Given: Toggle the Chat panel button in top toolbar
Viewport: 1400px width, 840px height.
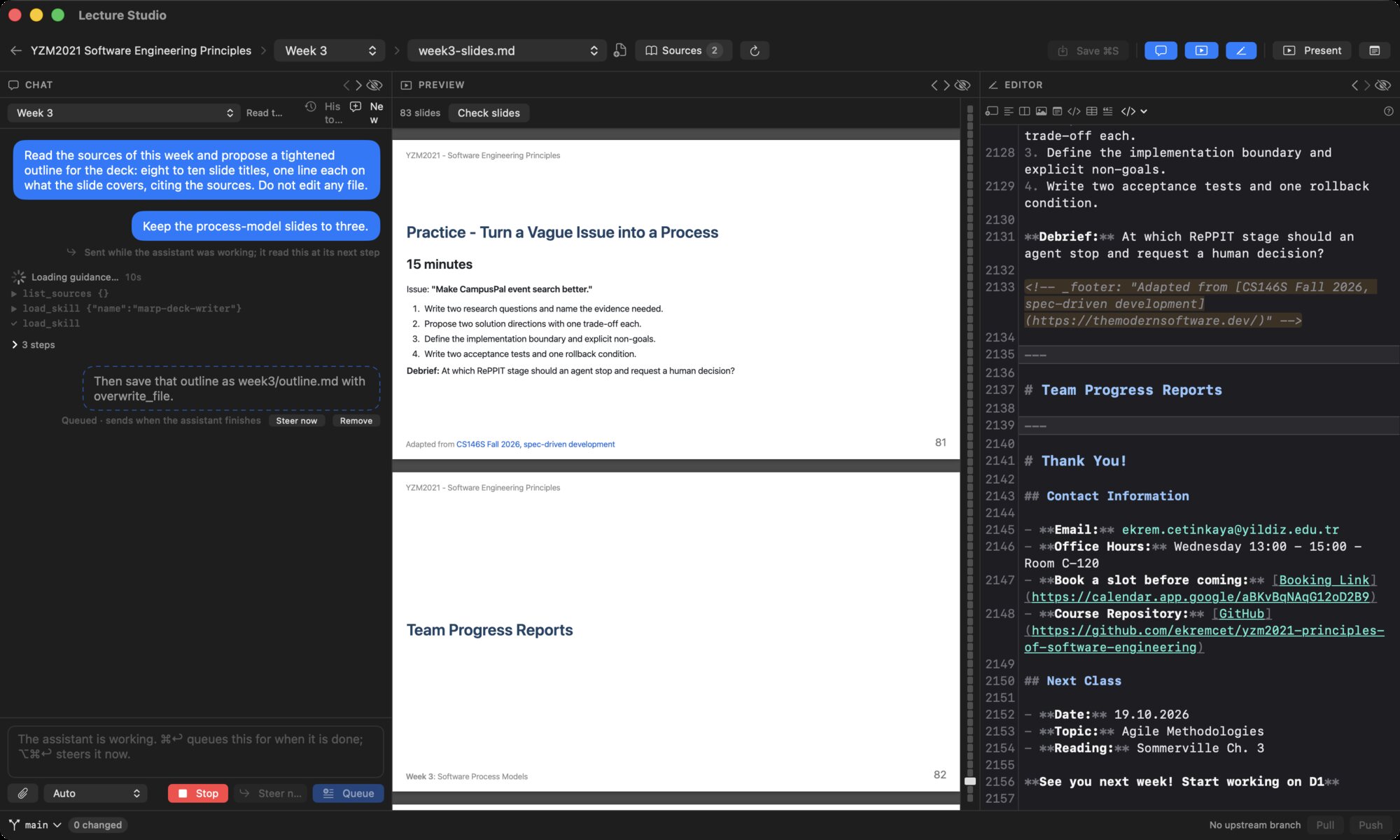Looking at the screenshot, I should pos(1161,50).
